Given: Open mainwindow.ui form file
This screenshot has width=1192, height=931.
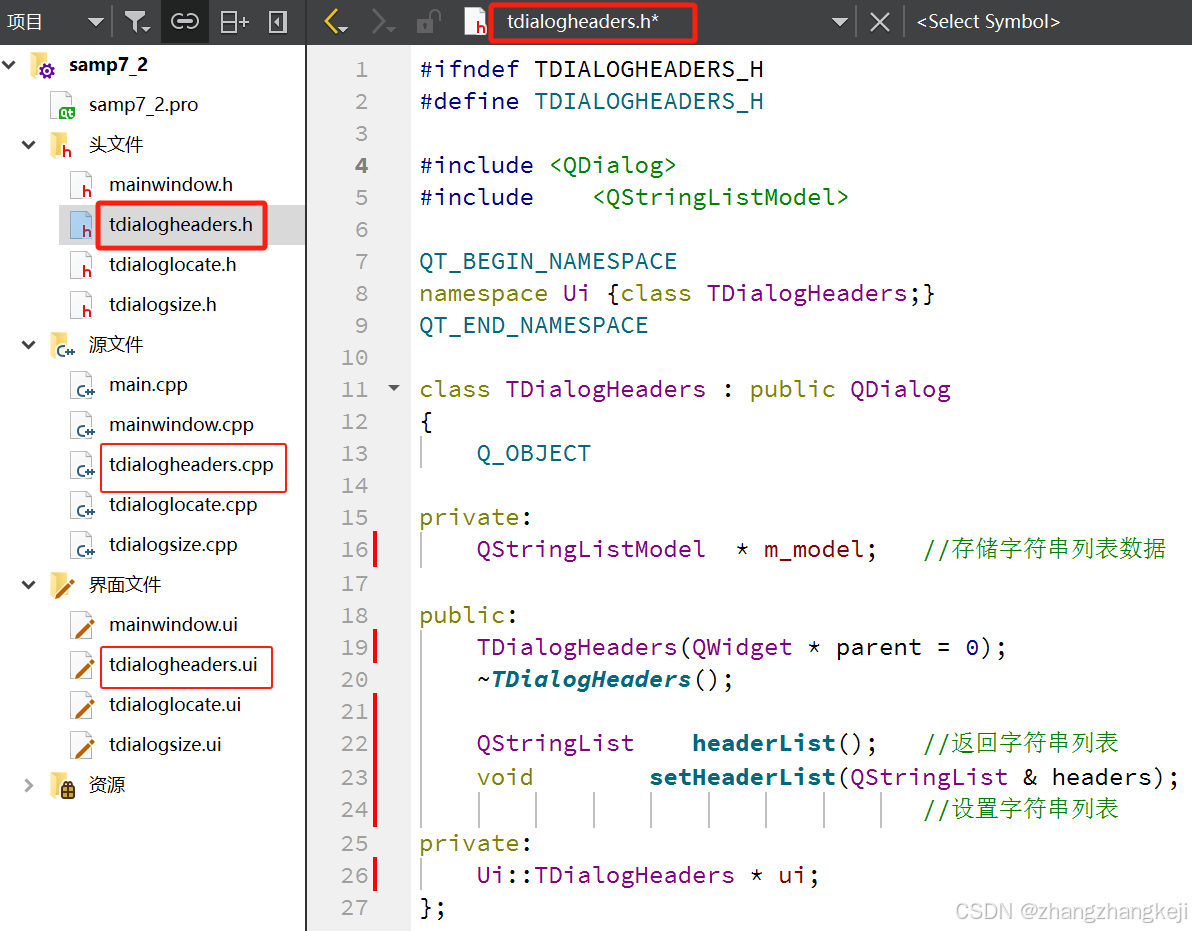Looking at the screenshot, I should 173,625.
